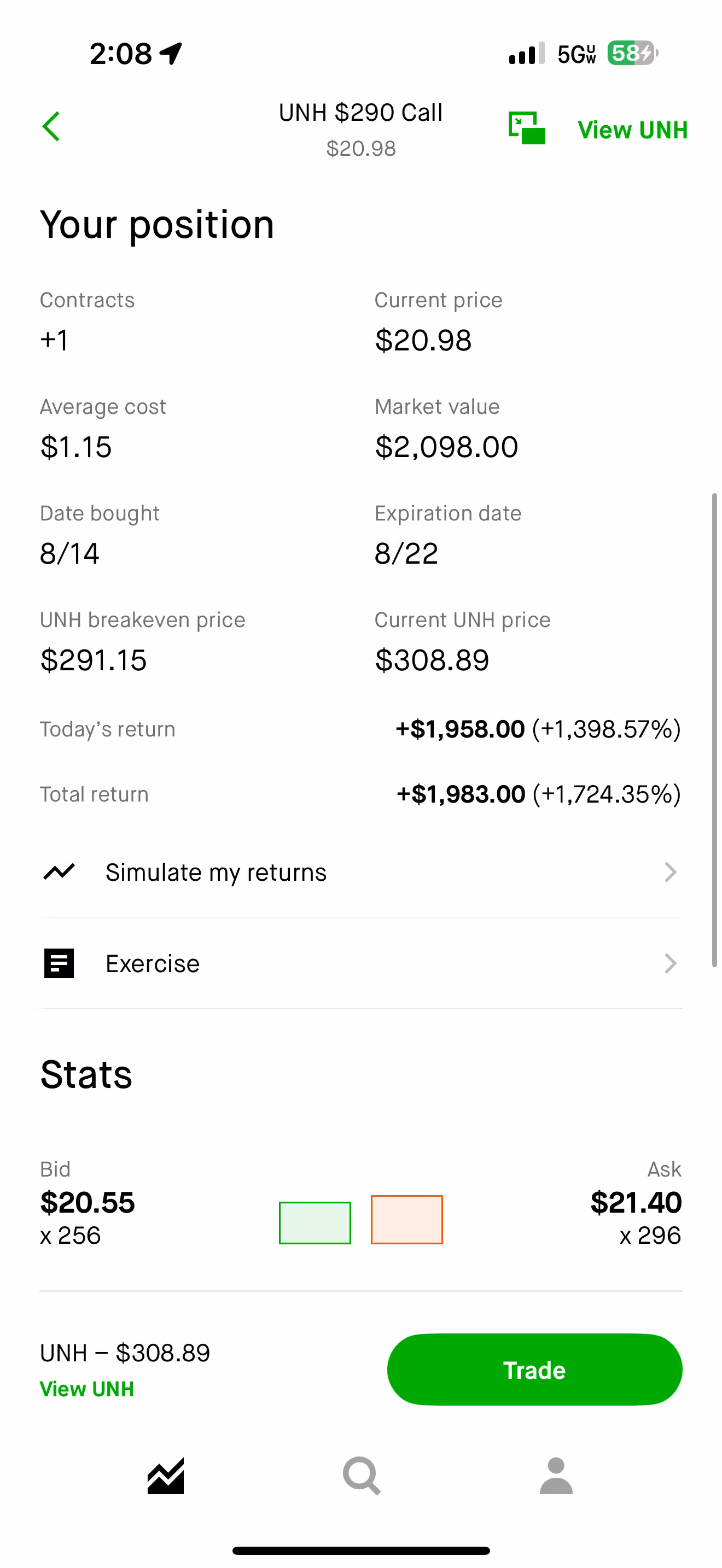Tap View UNH link at top right
722x1568 pixels.
coord(632,130)
